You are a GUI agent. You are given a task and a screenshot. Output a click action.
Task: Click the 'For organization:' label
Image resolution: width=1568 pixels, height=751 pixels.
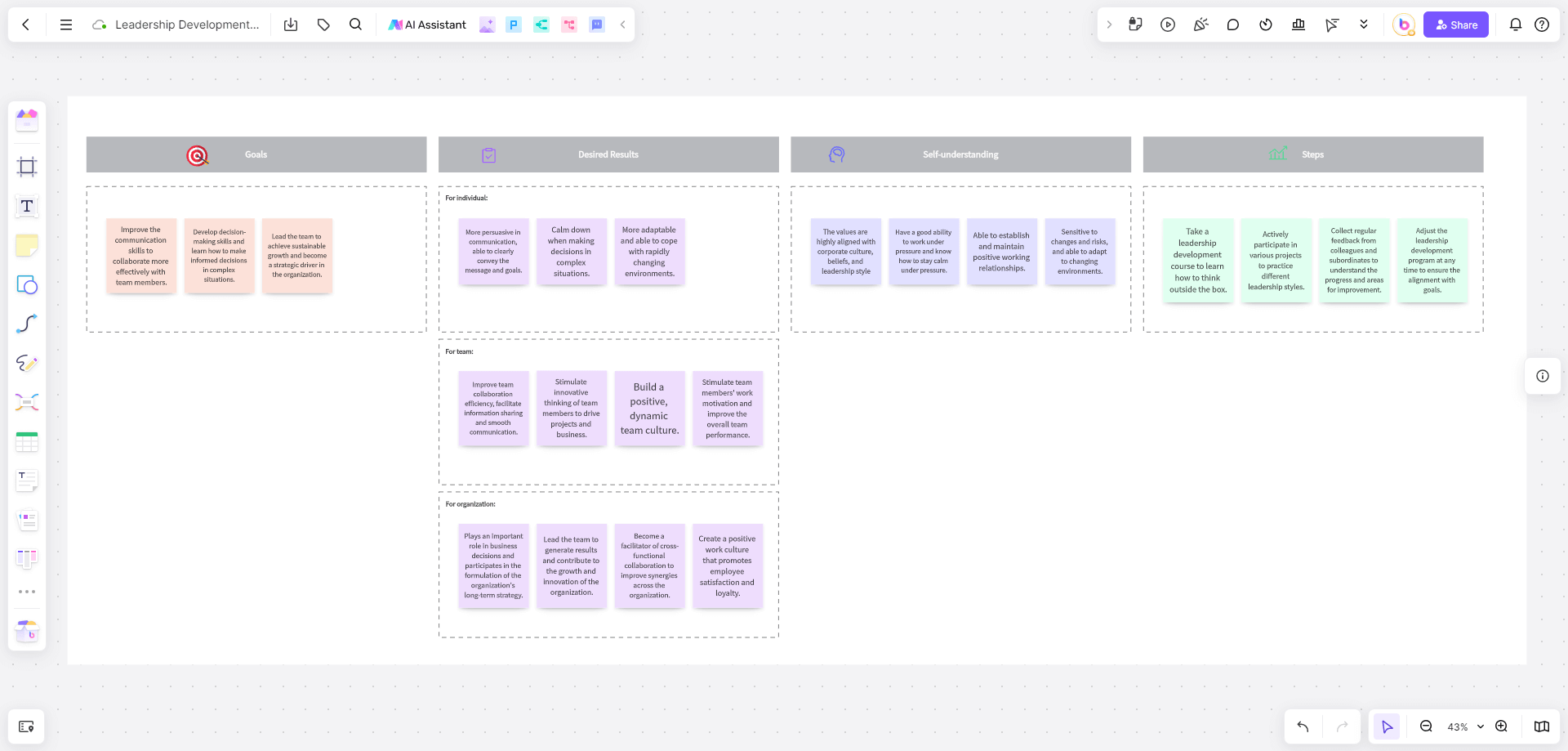(470, 504)
